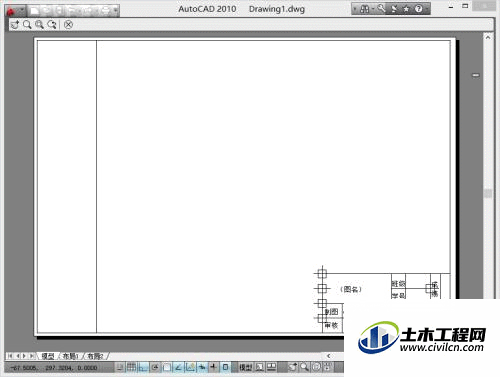The image size is (500, 377).
Task: Select the Pan hand tool in preview toolbar
Action: [15, 25]
